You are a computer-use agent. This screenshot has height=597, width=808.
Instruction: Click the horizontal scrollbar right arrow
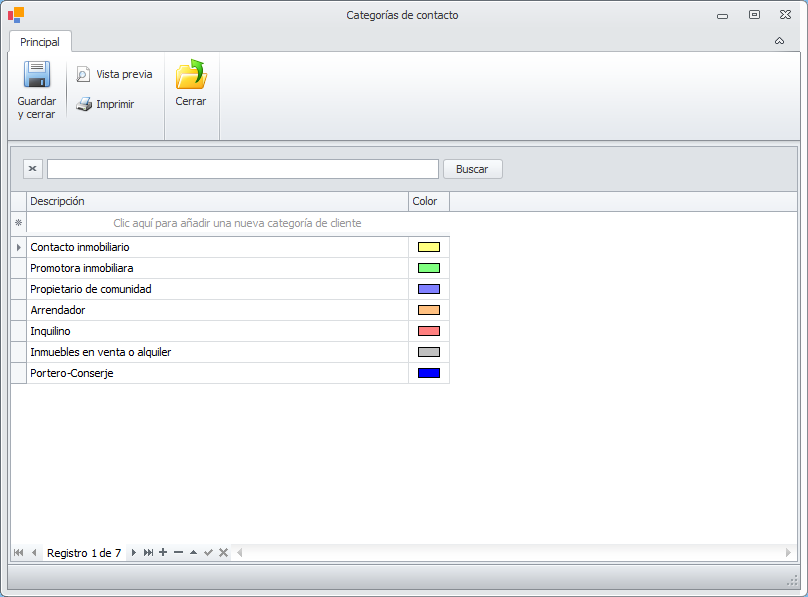[x=788, y=553]
